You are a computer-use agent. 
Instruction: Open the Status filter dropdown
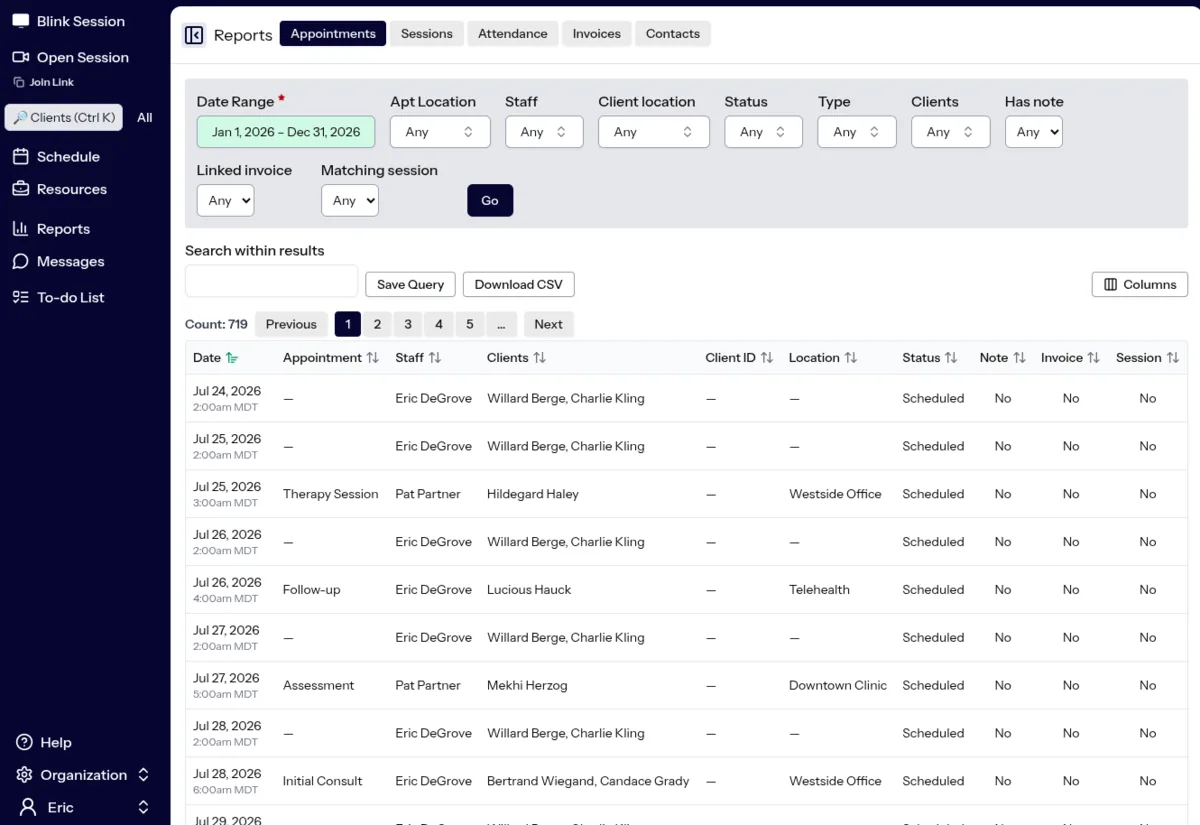(x=763, y=132)
